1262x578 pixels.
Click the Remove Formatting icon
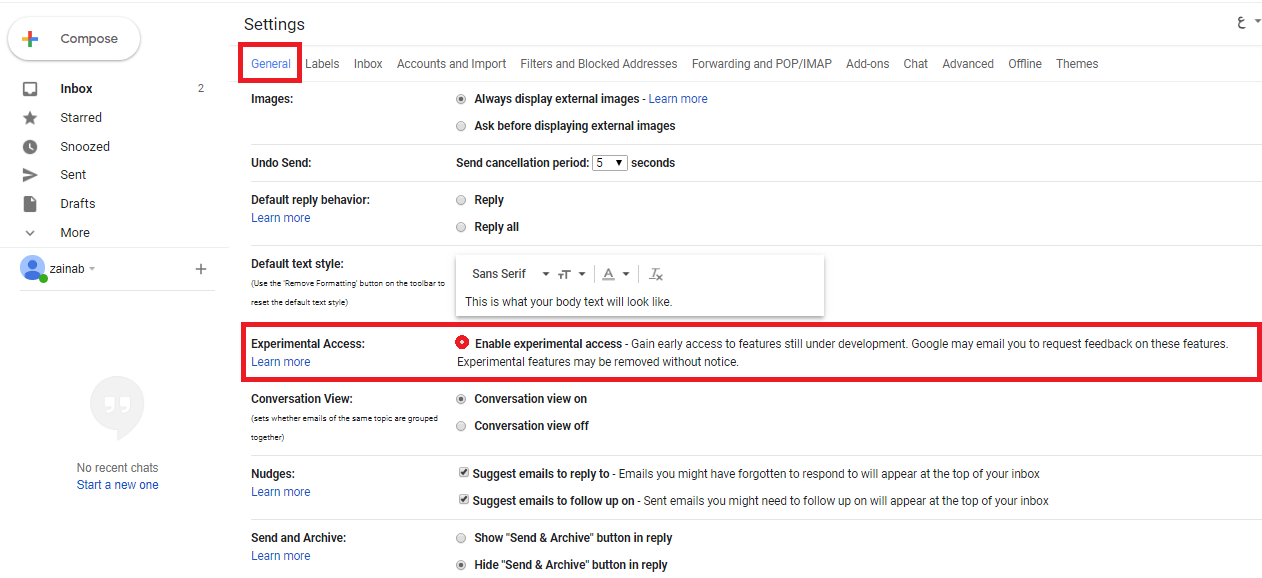click(x=656, y=274)
